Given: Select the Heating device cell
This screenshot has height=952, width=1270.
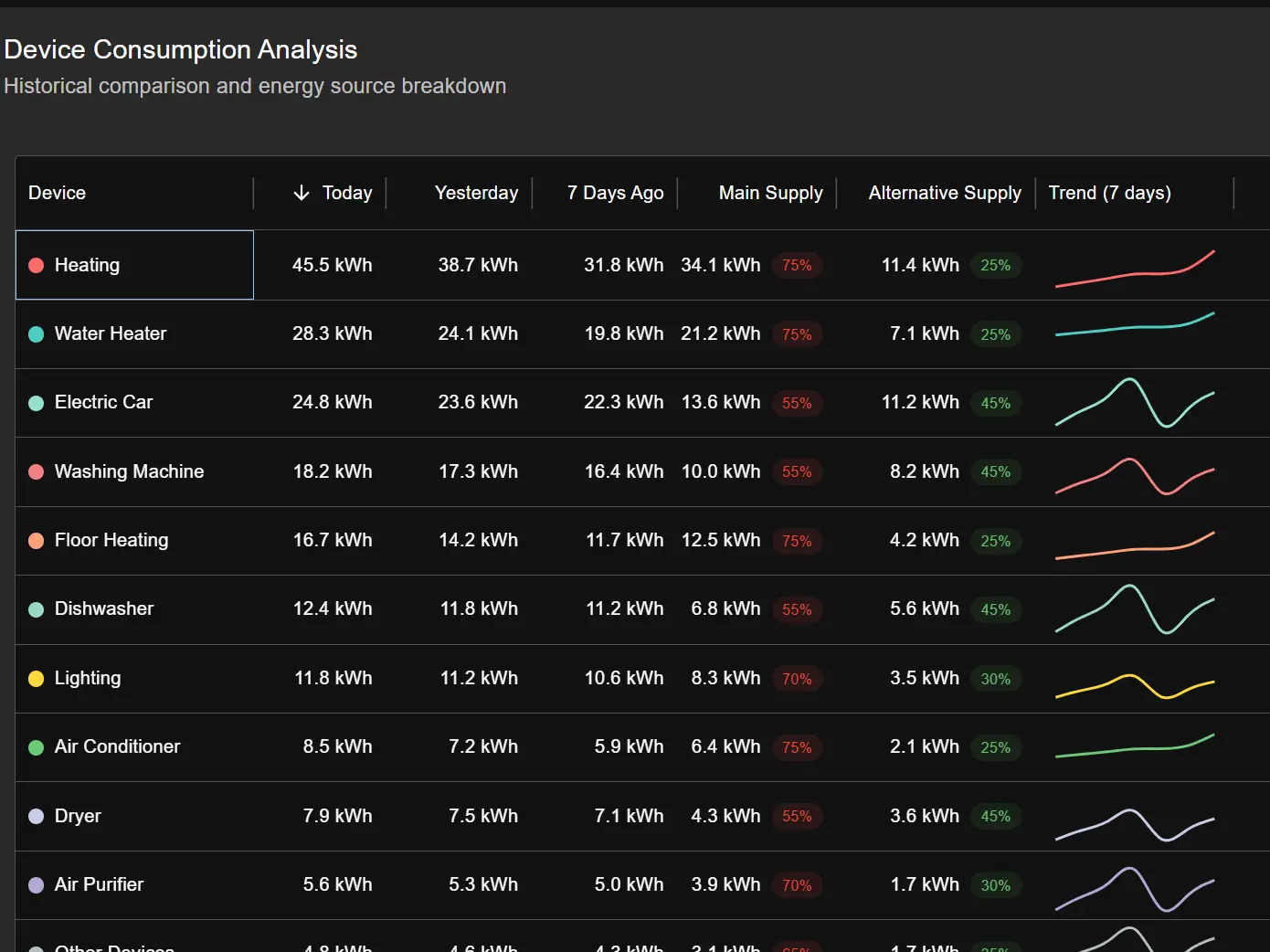Looking at the screenshot, I should [x=134, y=265].
